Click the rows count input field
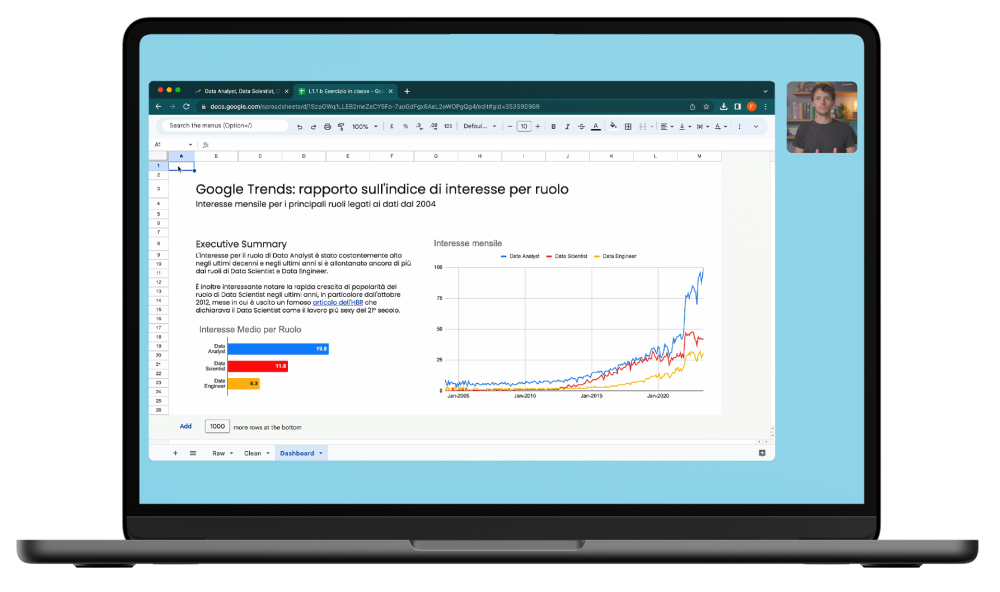 (x=217, y=426)
